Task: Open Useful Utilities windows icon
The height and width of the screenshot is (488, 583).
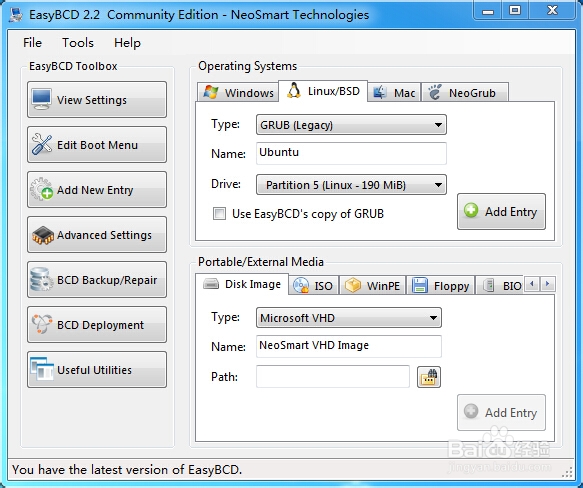Action: coord(42,369)
